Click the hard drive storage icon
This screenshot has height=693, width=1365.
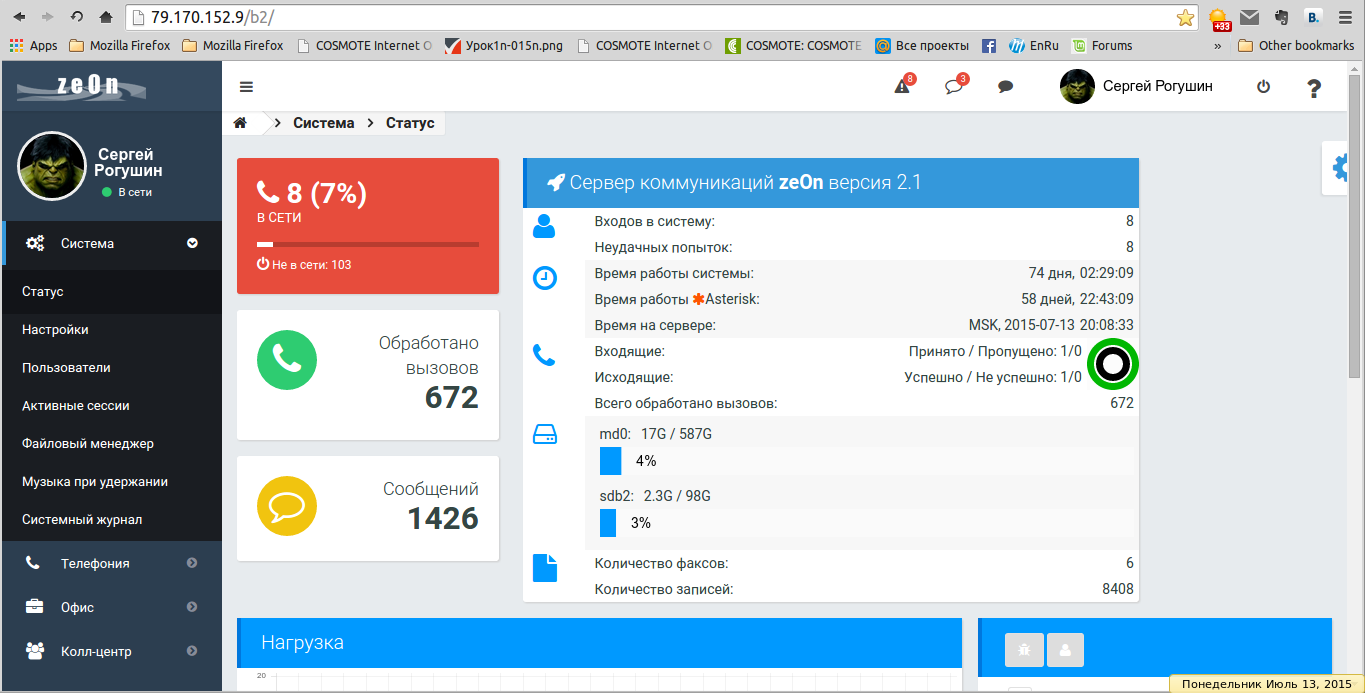click(x=544, y=434)
